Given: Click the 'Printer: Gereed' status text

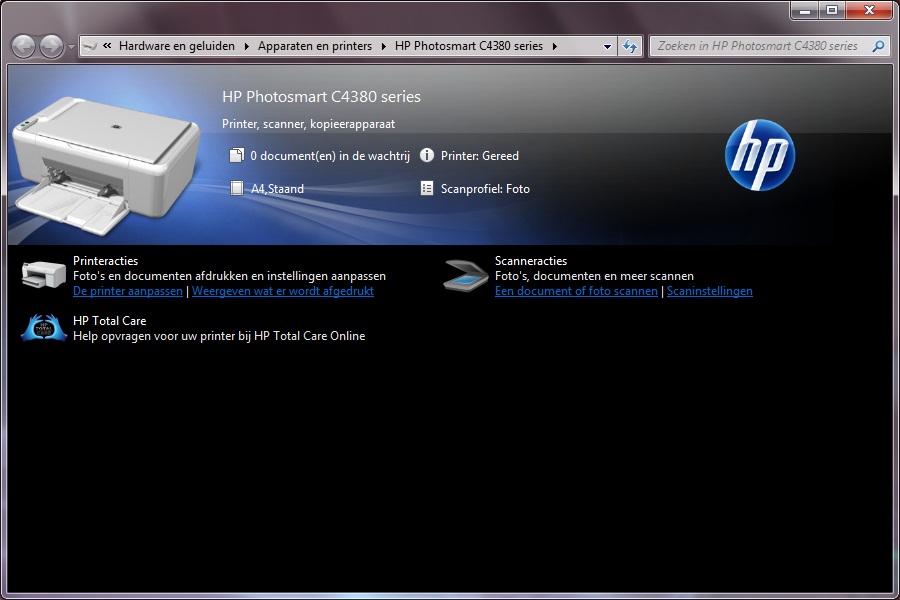Looking at the screenshot, I should [480, 156].
